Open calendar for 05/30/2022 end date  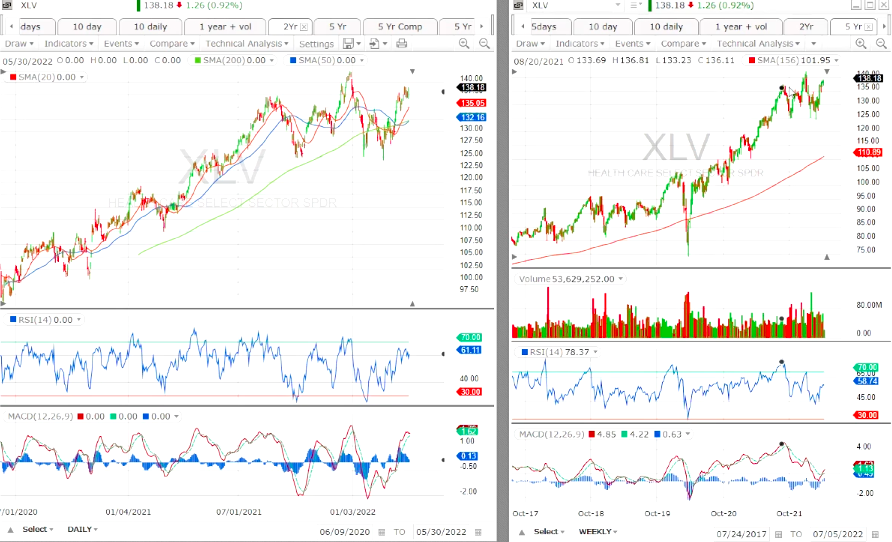[x=478, y=532]
